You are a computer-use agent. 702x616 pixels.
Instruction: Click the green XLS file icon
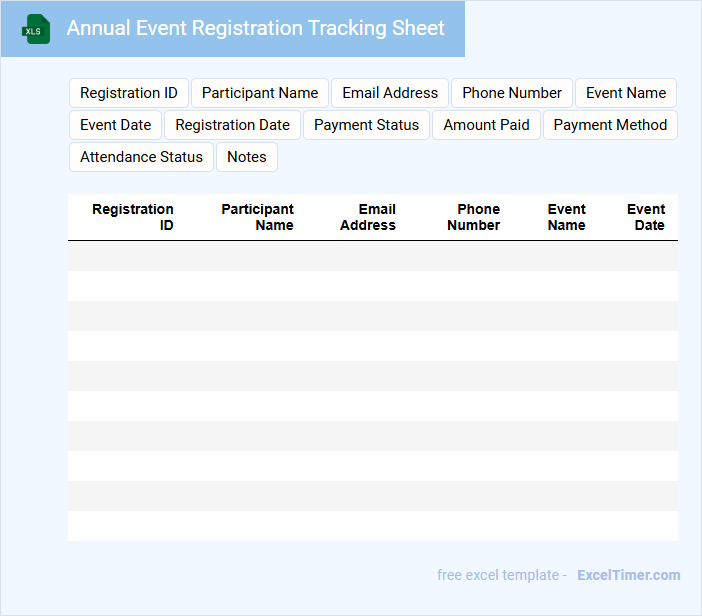click(x=36, y=29)
